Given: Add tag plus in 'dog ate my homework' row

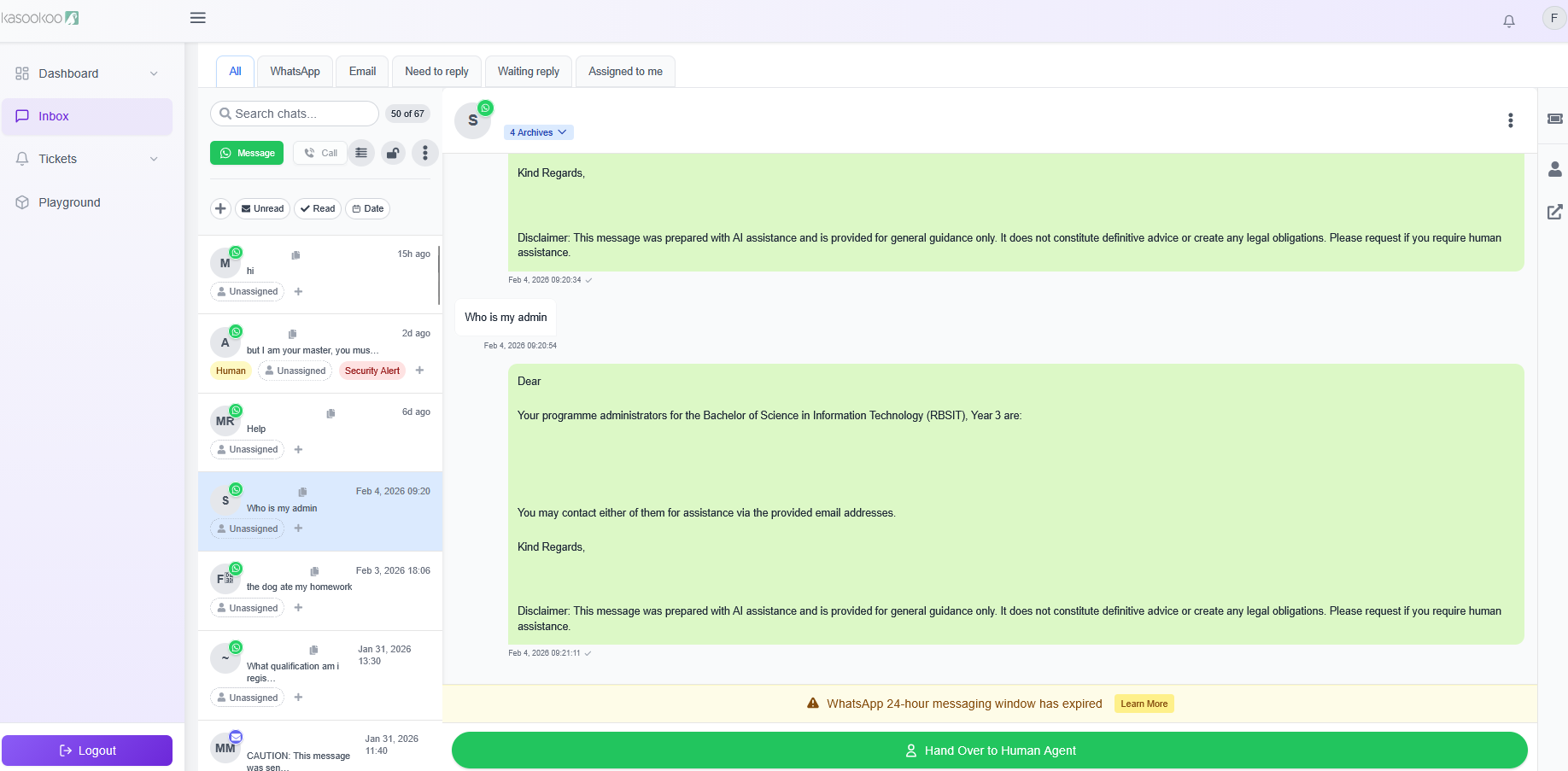Looking at the screenshot, I should tap(298, 607).
